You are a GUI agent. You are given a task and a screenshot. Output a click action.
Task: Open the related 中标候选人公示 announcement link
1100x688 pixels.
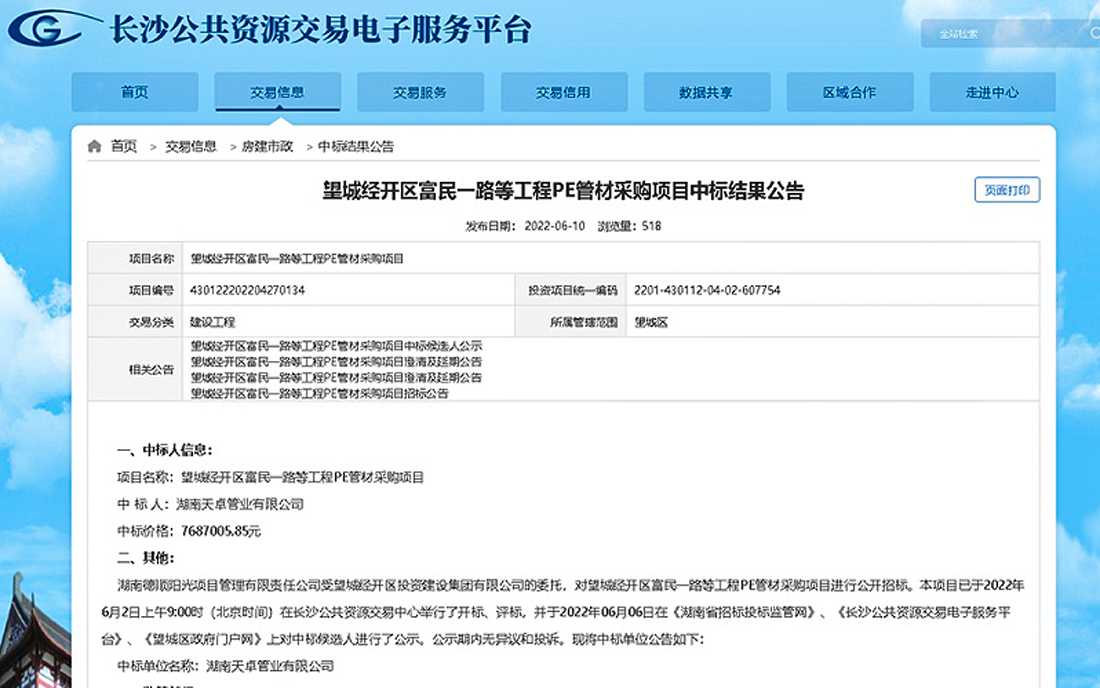tap(336, 345)
